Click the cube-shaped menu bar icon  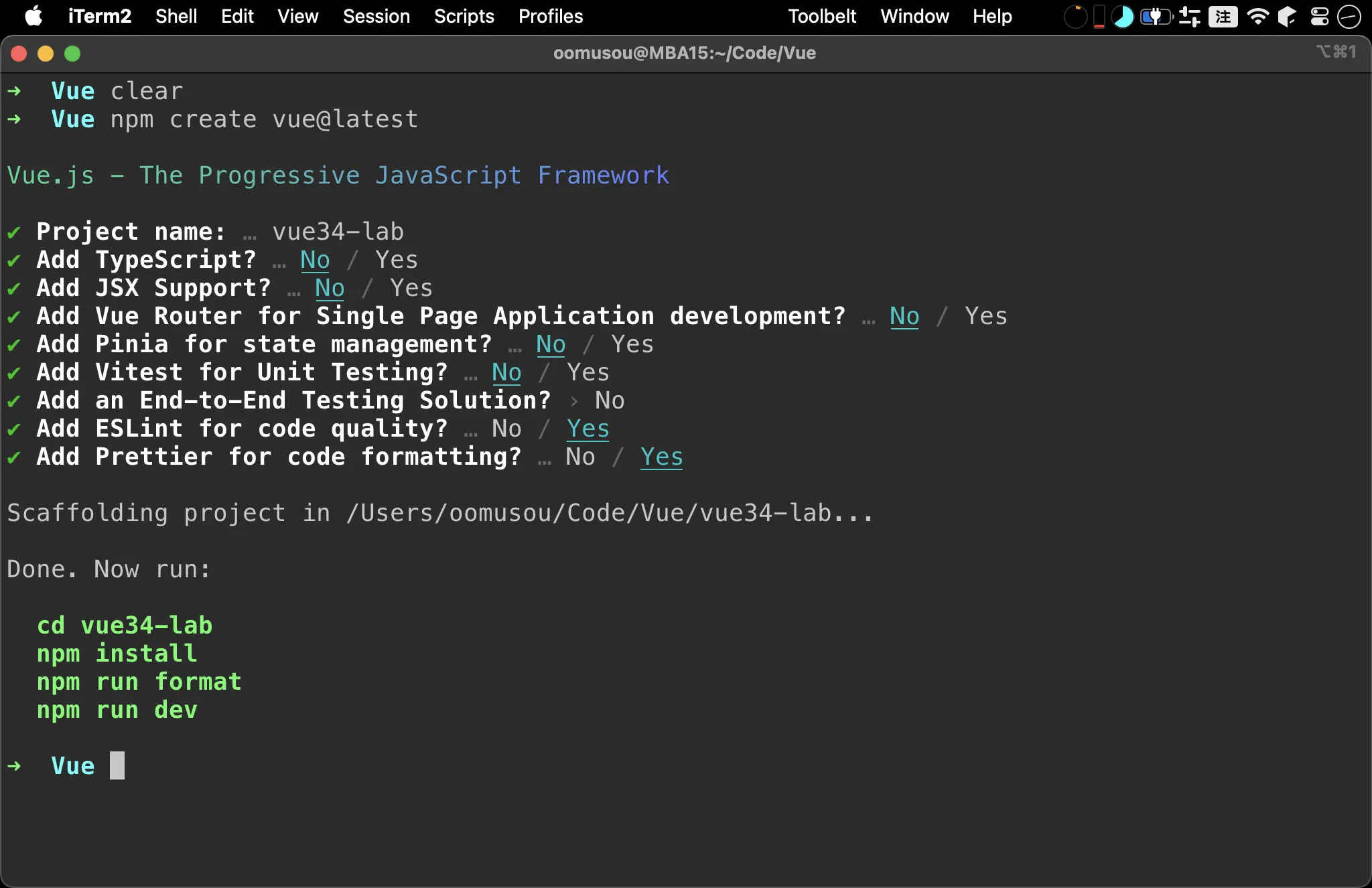[x=1287, y=16]
